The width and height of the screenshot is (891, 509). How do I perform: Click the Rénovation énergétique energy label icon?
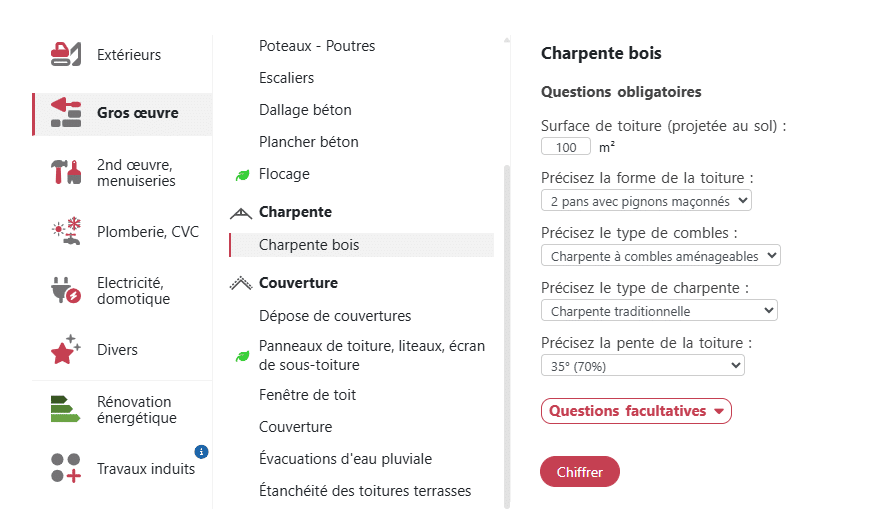[66, 409]
